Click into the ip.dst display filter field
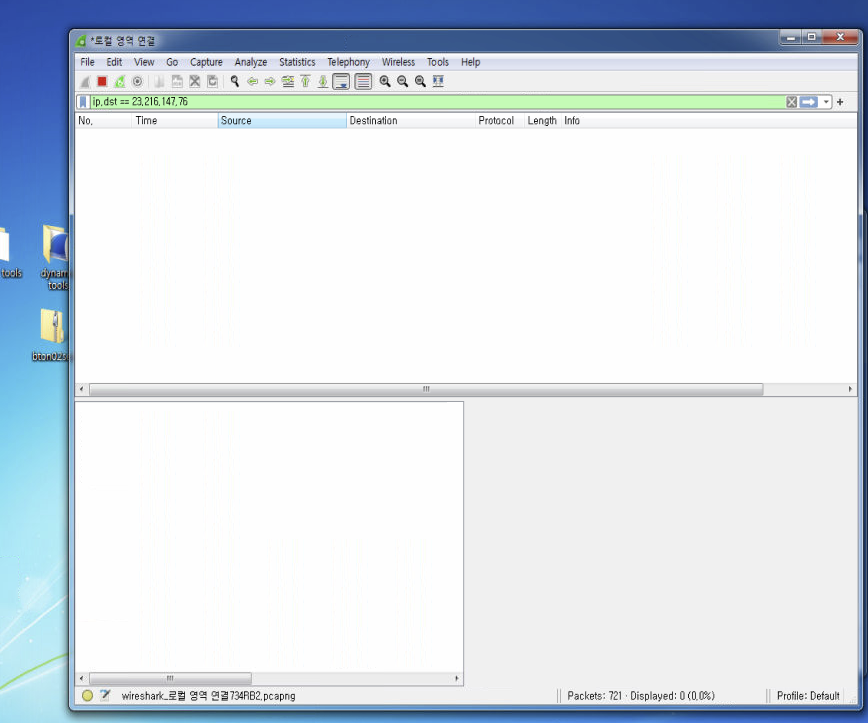 click(437, 102)
